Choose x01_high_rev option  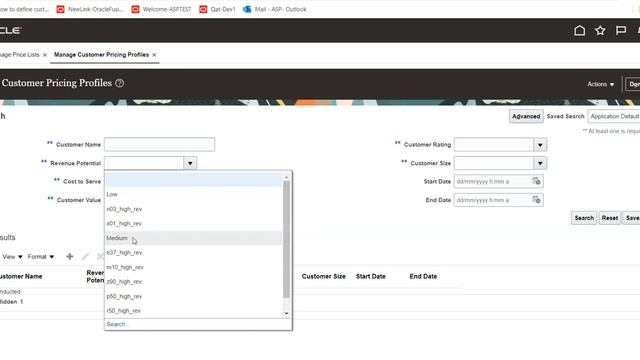[x=193, y=223]
